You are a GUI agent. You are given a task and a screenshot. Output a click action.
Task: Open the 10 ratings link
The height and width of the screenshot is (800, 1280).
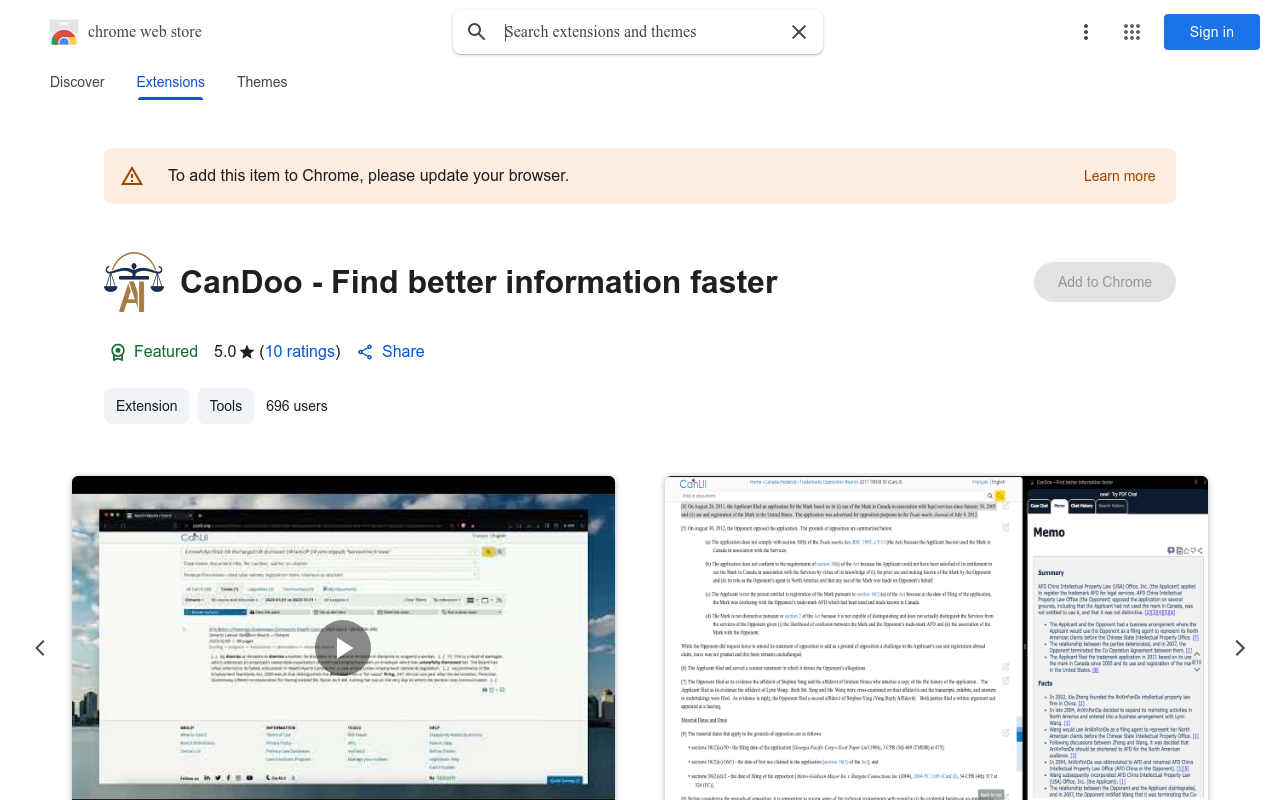(x=300, y=352)
